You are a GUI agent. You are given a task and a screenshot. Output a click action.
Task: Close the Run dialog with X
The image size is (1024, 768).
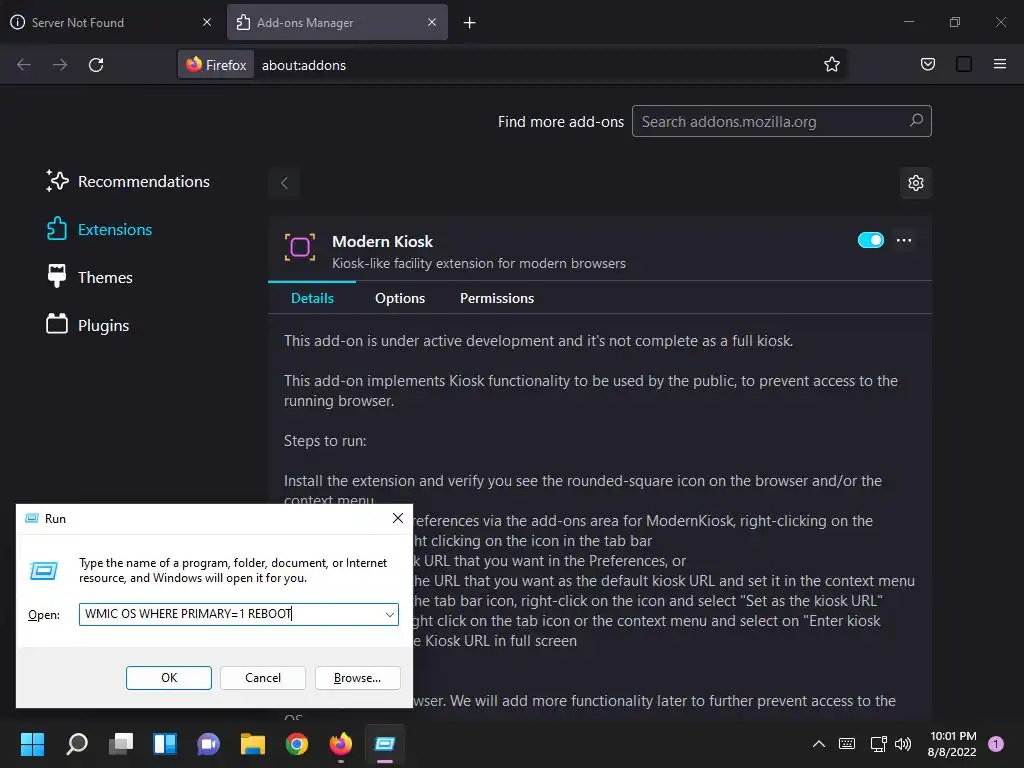point(397,518)
